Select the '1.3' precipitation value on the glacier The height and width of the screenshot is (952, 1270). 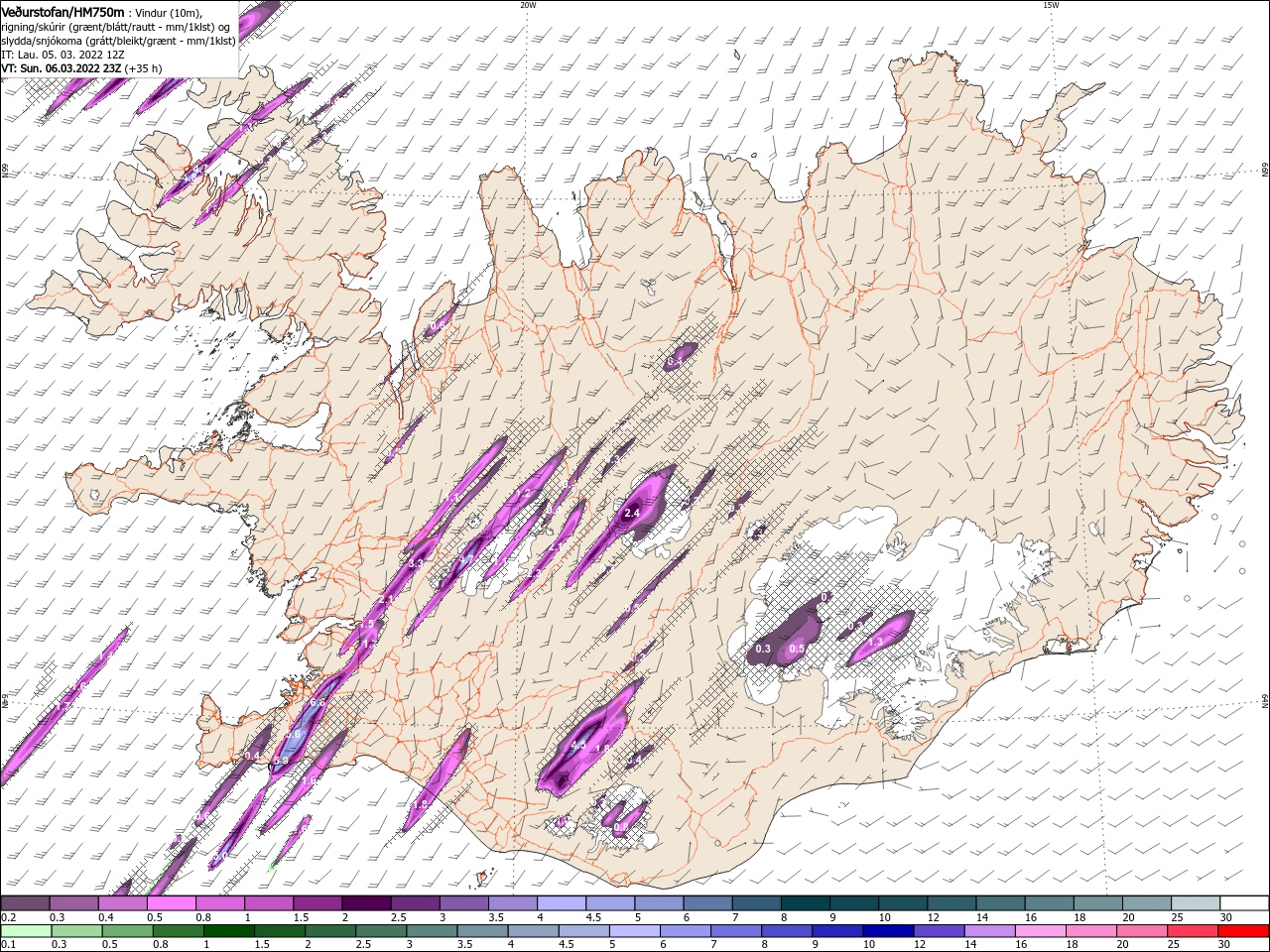coord(875,643)
